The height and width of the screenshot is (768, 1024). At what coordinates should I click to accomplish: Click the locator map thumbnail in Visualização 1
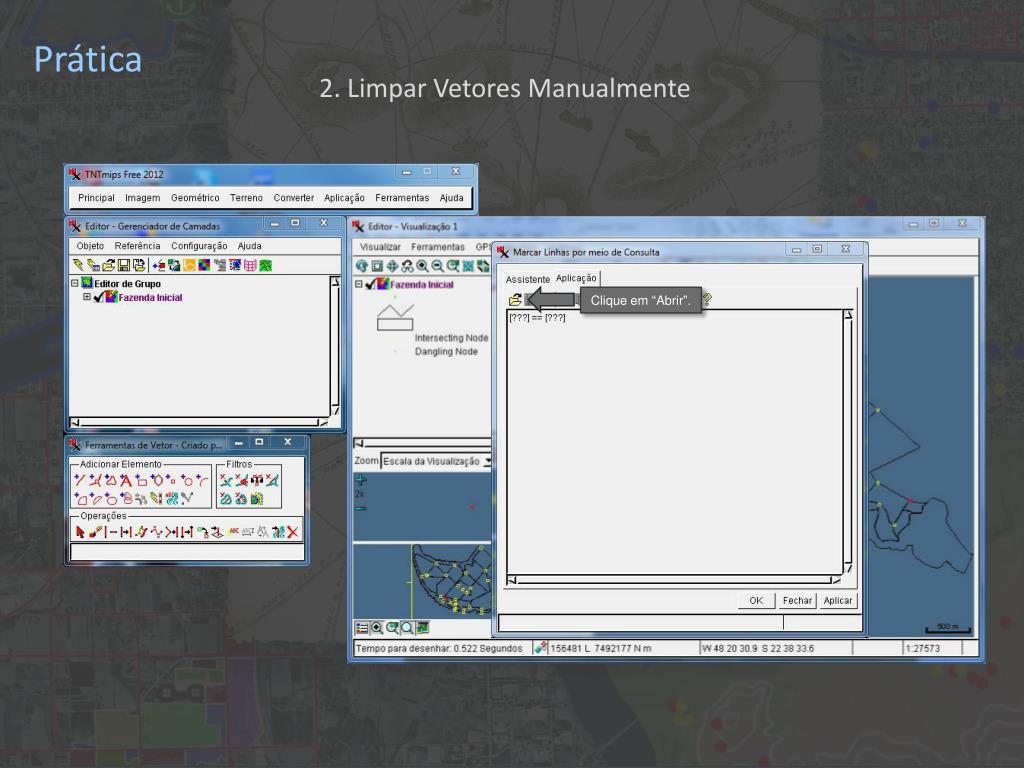pos(422,580)
